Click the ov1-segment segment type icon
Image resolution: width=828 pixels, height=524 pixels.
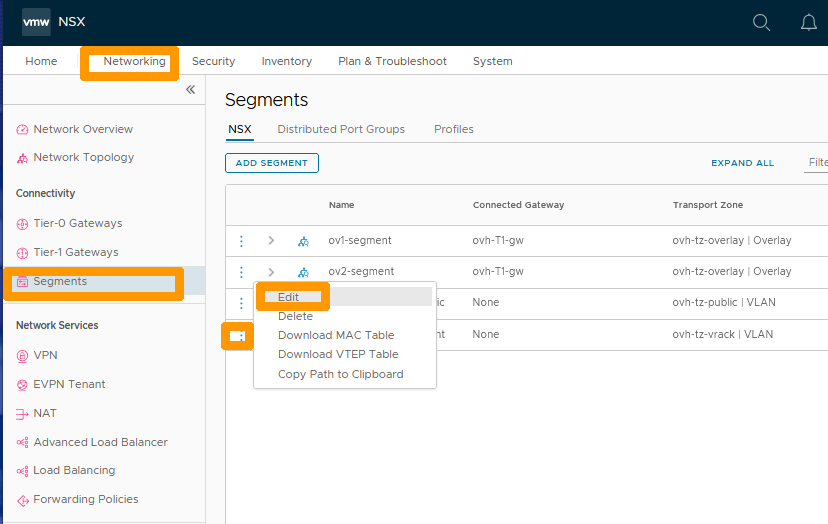click(x=303, y=241)
